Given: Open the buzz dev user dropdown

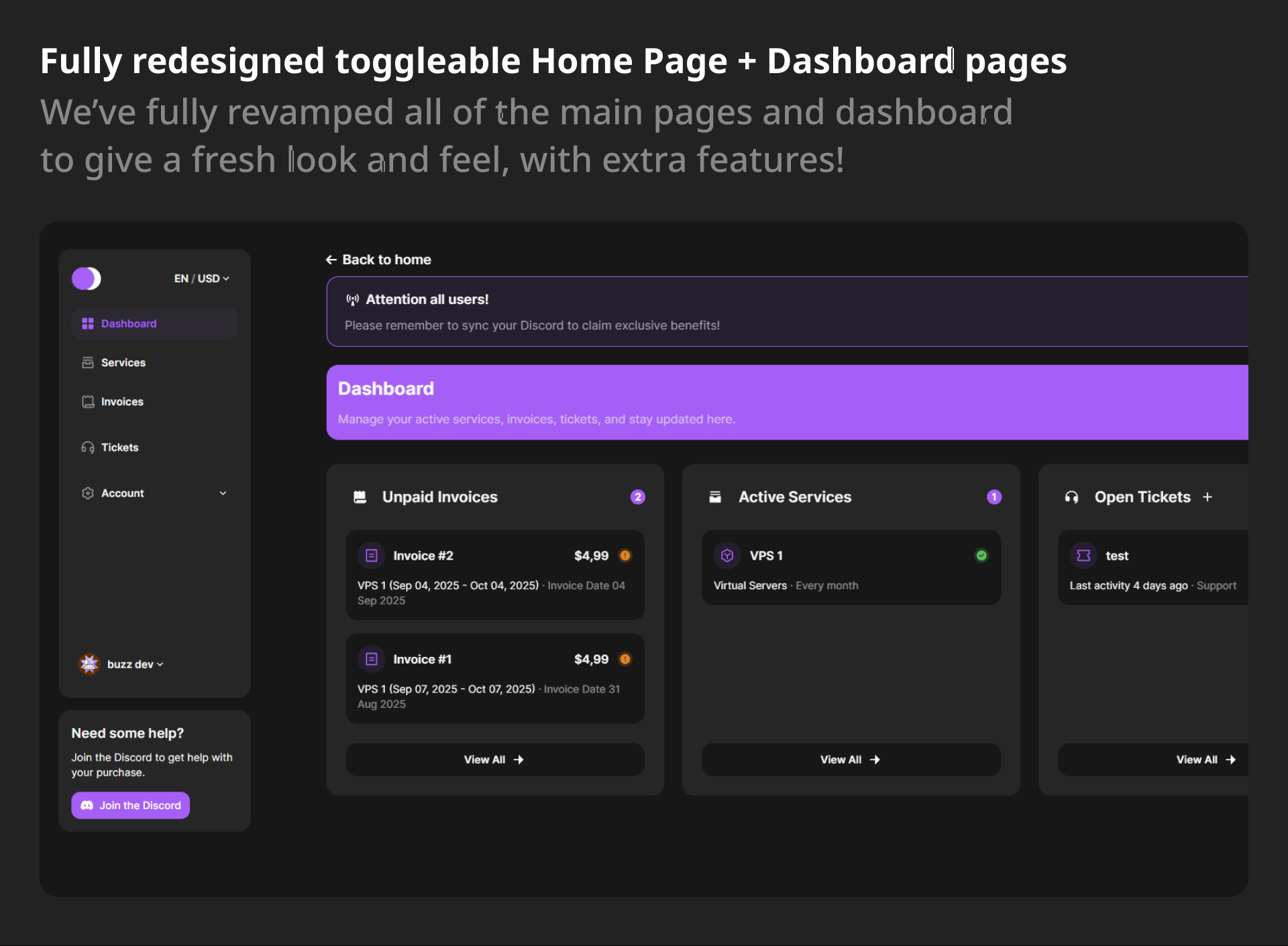Looking at the screenshot, I should coord(136,664).
